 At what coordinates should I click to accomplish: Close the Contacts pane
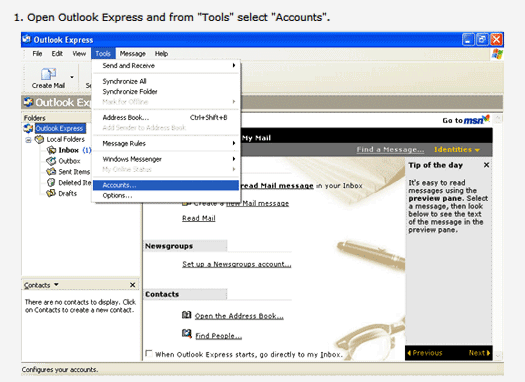coord(133,285)
